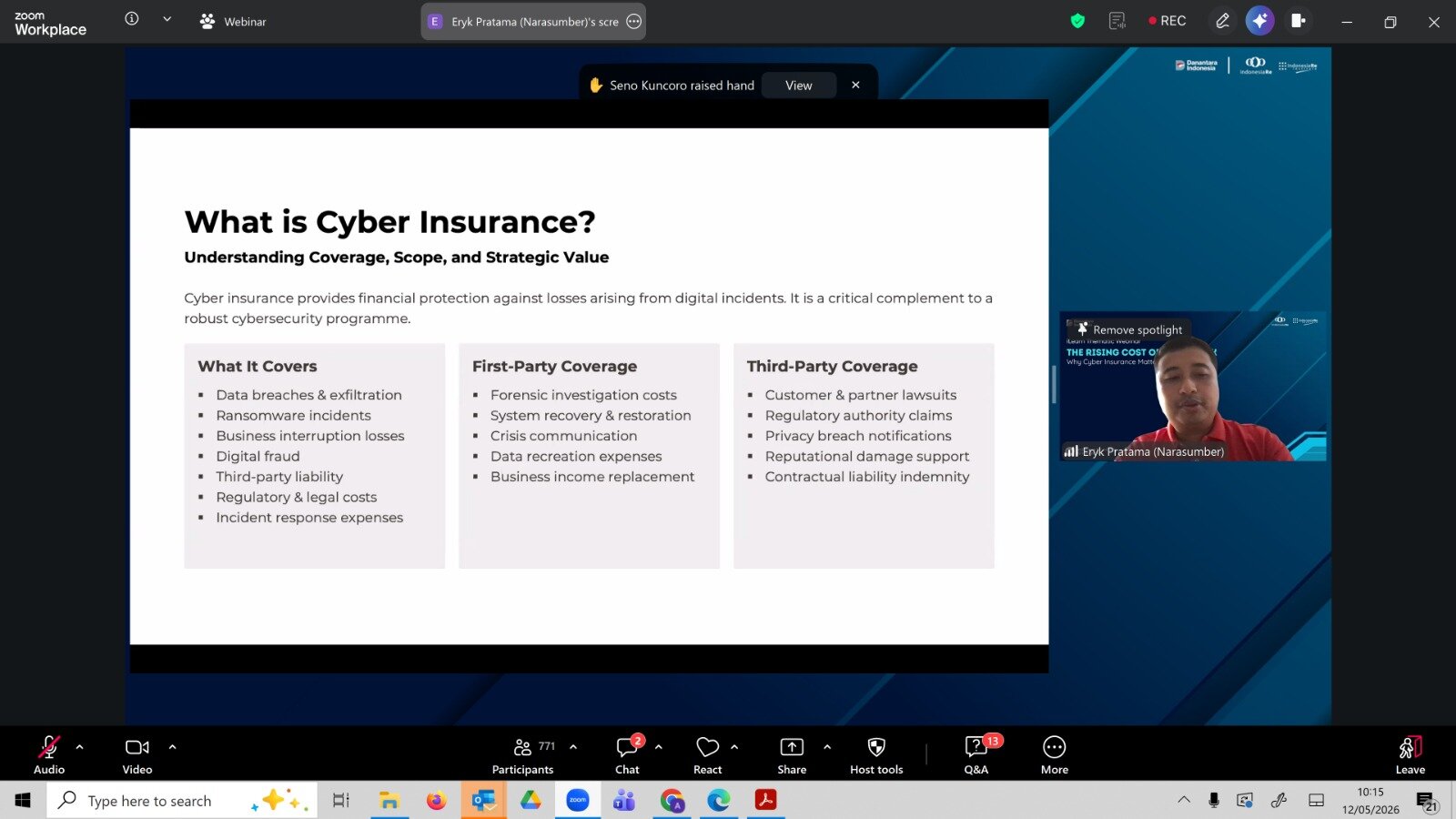View Seno Kuncoro's raised hand
Viewport: 1456px width, 819px height.
(799, 86)
